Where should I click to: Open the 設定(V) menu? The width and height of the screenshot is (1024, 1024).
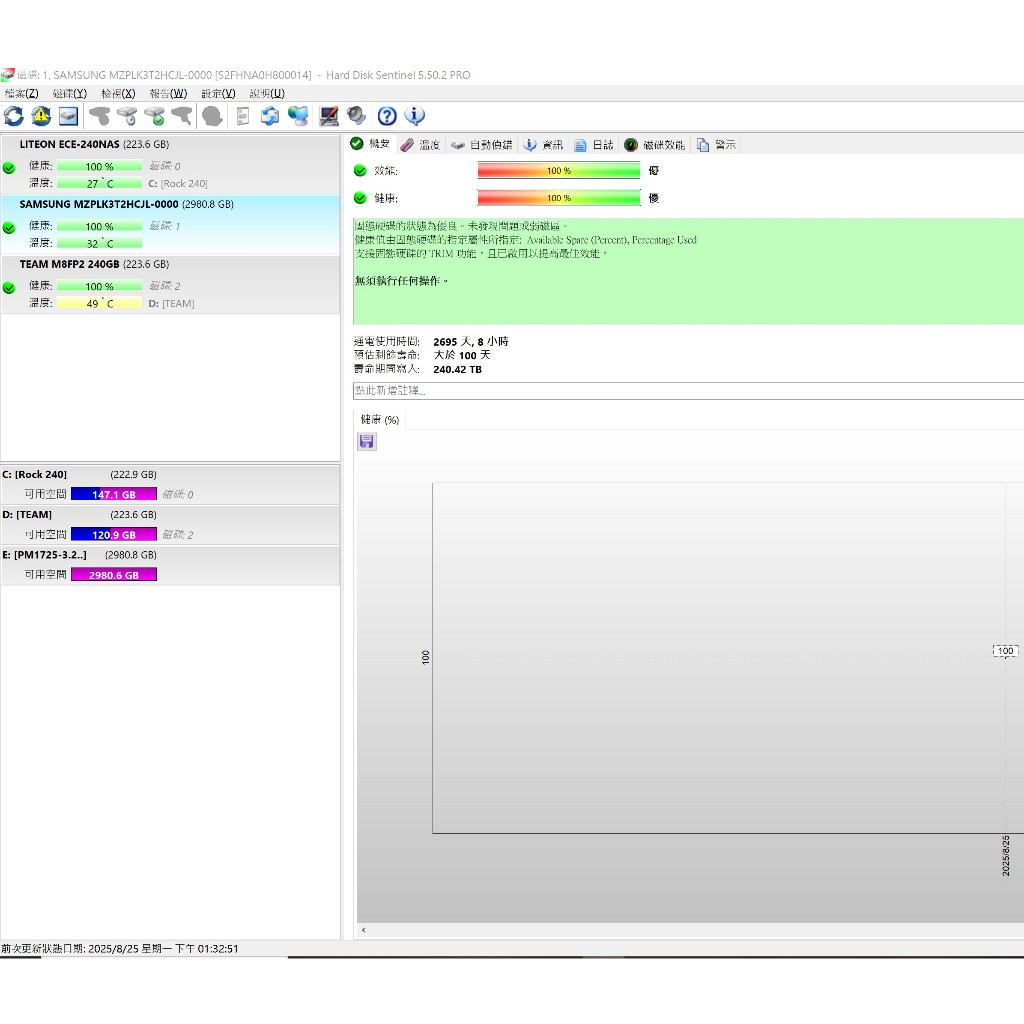pyautogui.click(x=218, y=93)
